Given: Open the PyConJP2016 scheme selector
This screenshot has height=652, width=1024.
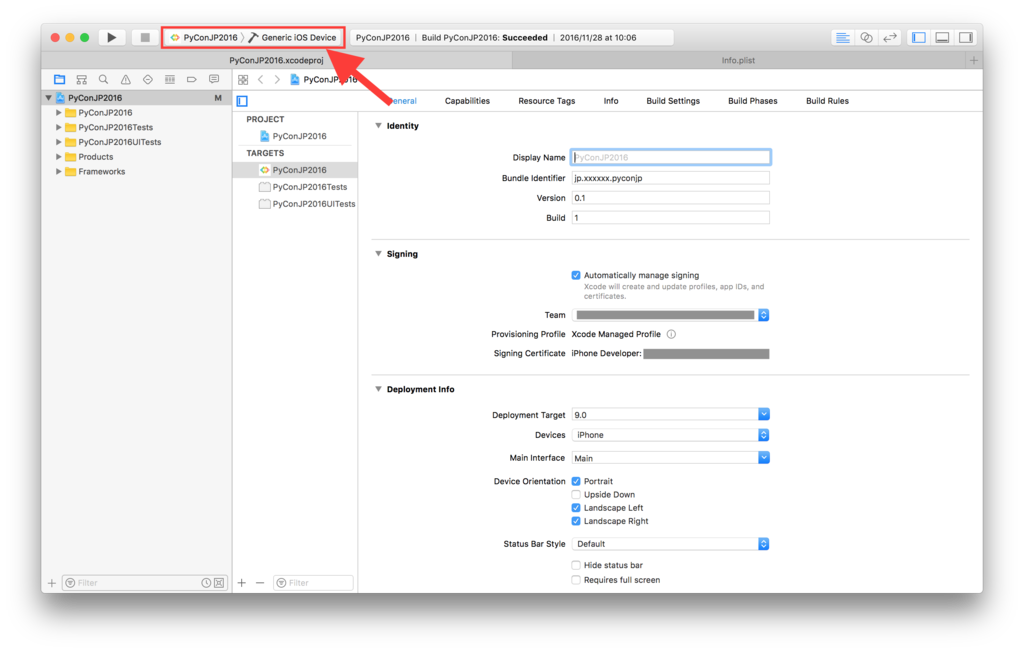Looking at the screenshot, I should pyautogui.click(x=203, y=37).
